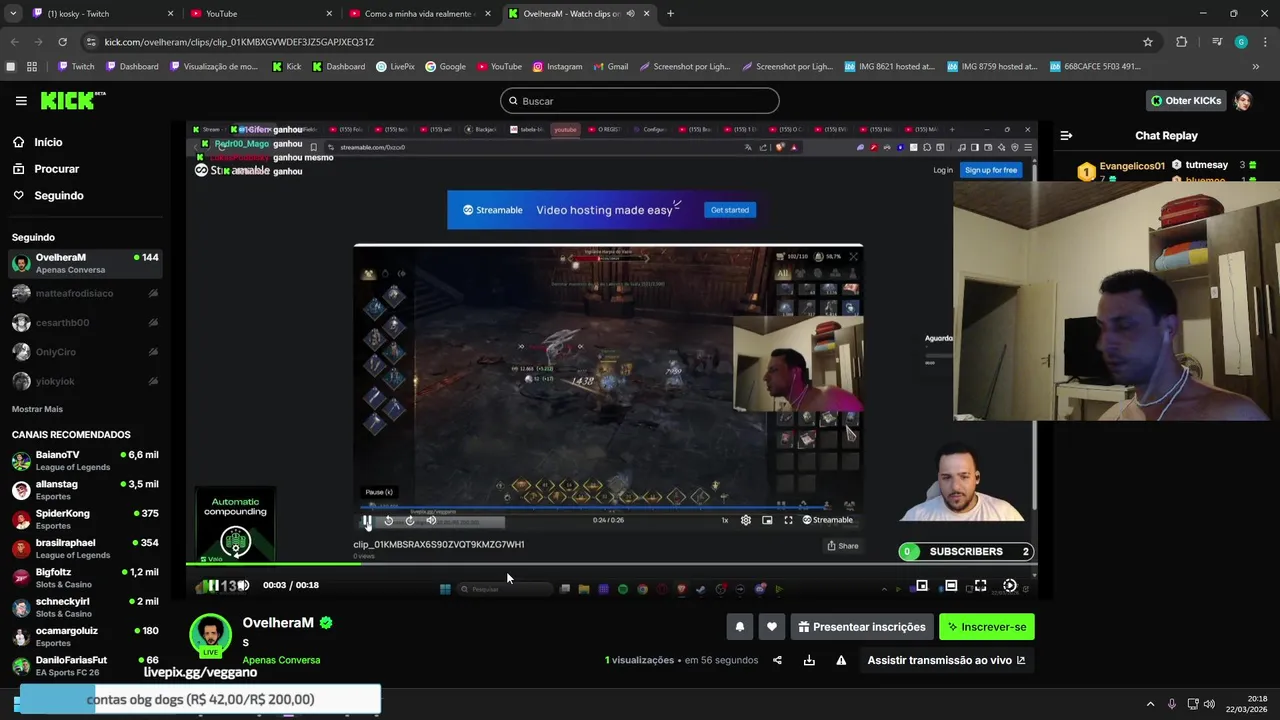
Task: Click Presentear inscrições button
Action: (x=861, y=627)
